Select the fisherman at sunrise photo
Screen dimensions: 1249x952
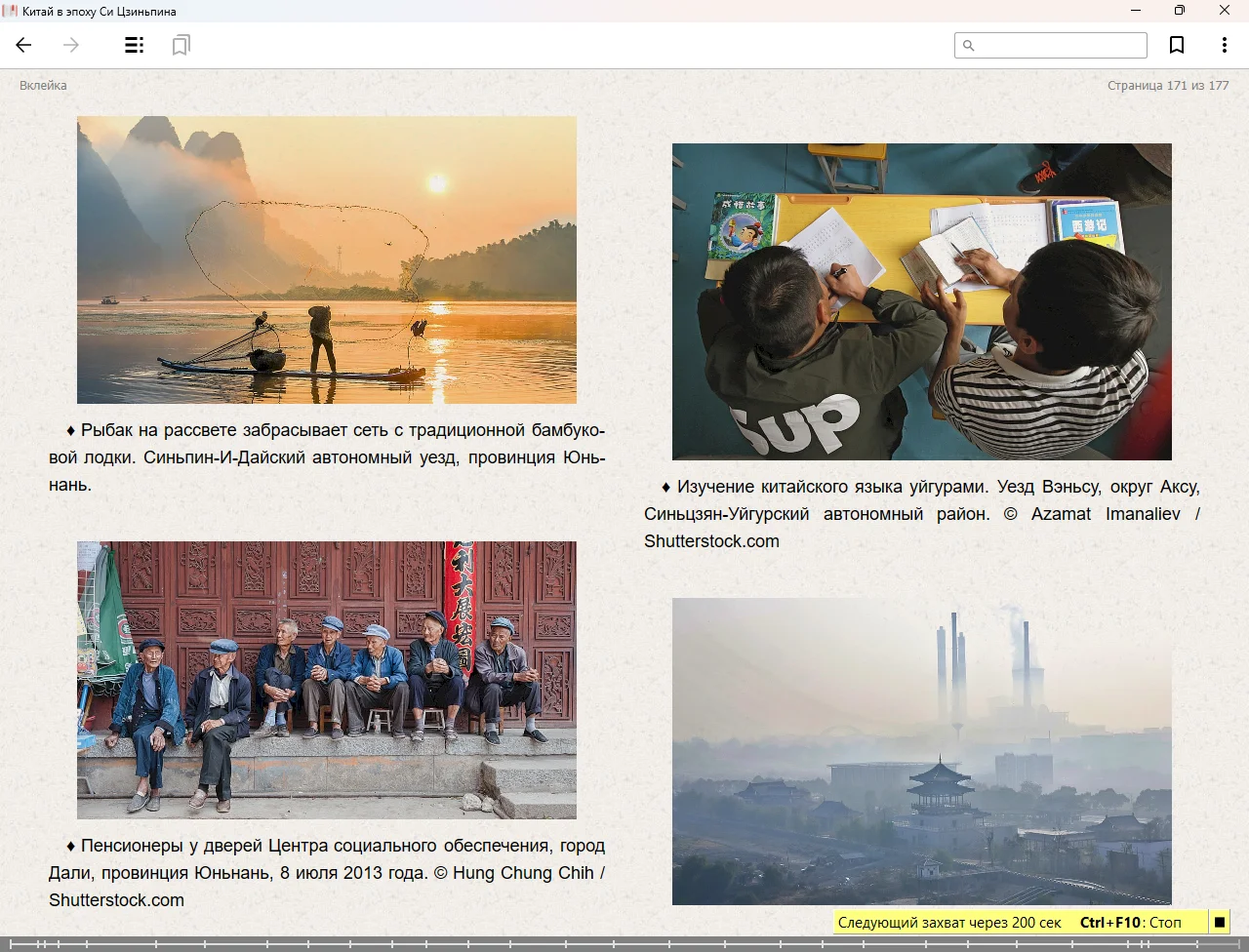[x=327, y=259]
